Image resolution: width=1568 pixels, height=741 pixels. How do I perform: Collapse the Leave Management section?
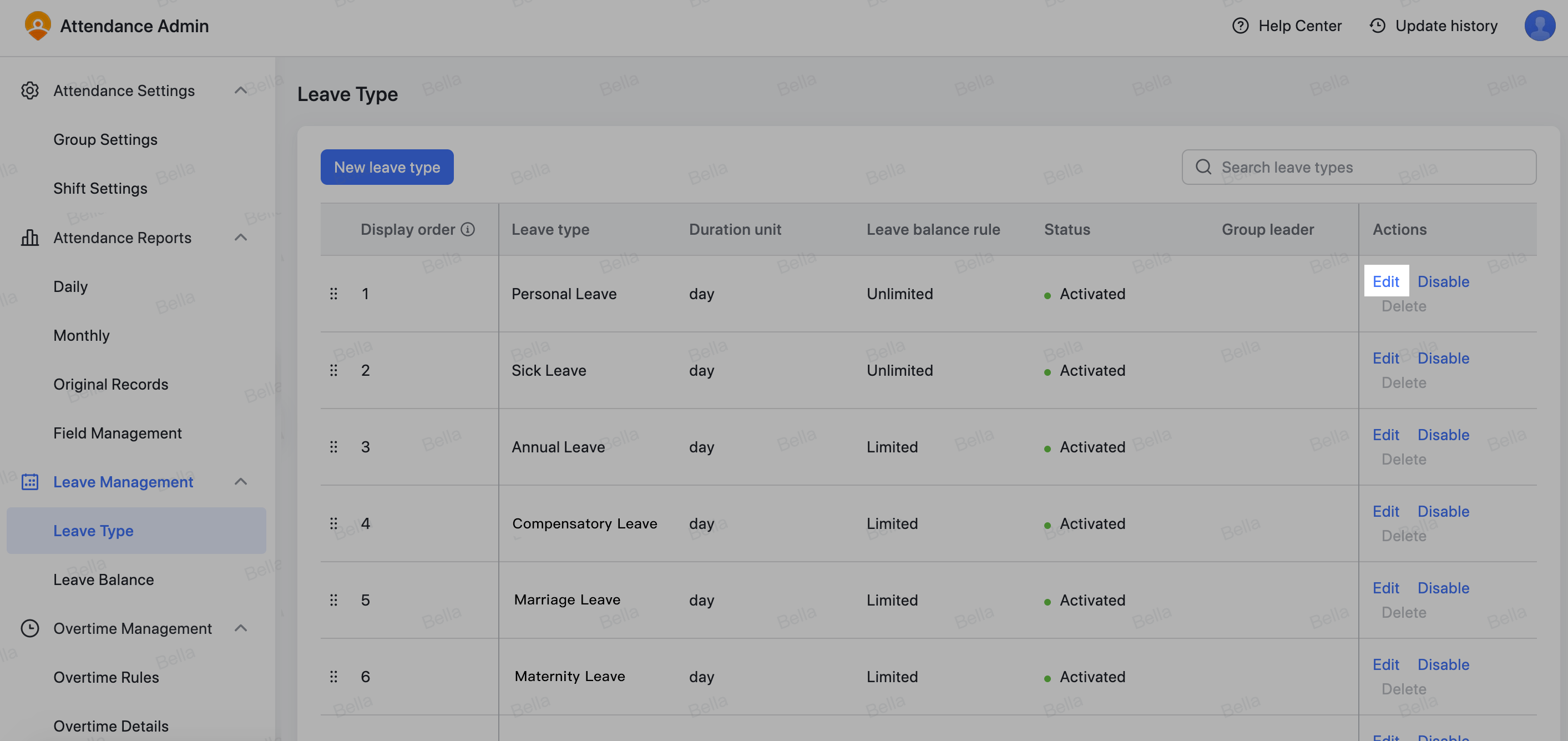click(241, 481)
